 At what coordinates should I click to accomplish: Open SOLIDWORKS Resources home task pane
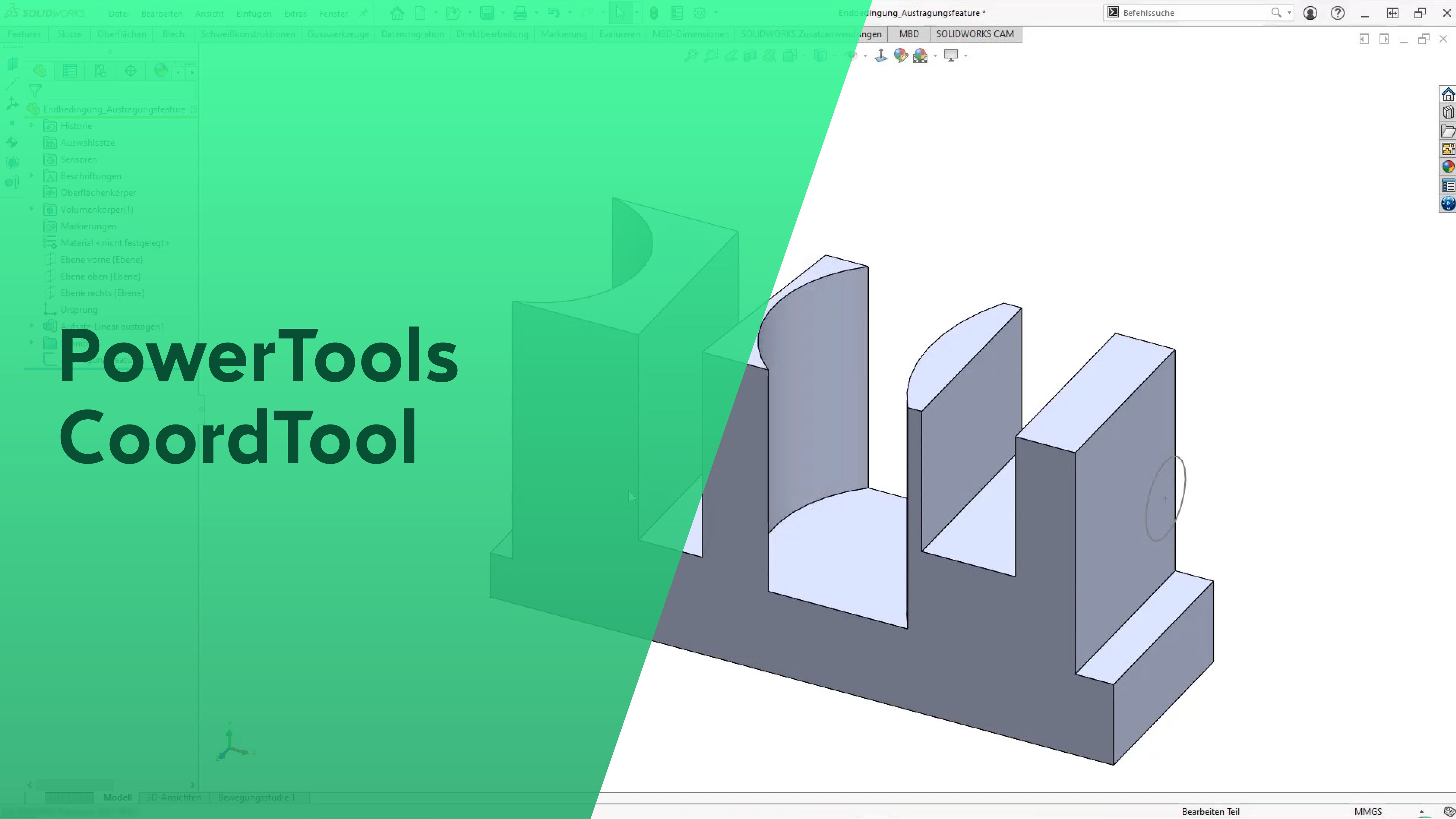point(1448,94)
